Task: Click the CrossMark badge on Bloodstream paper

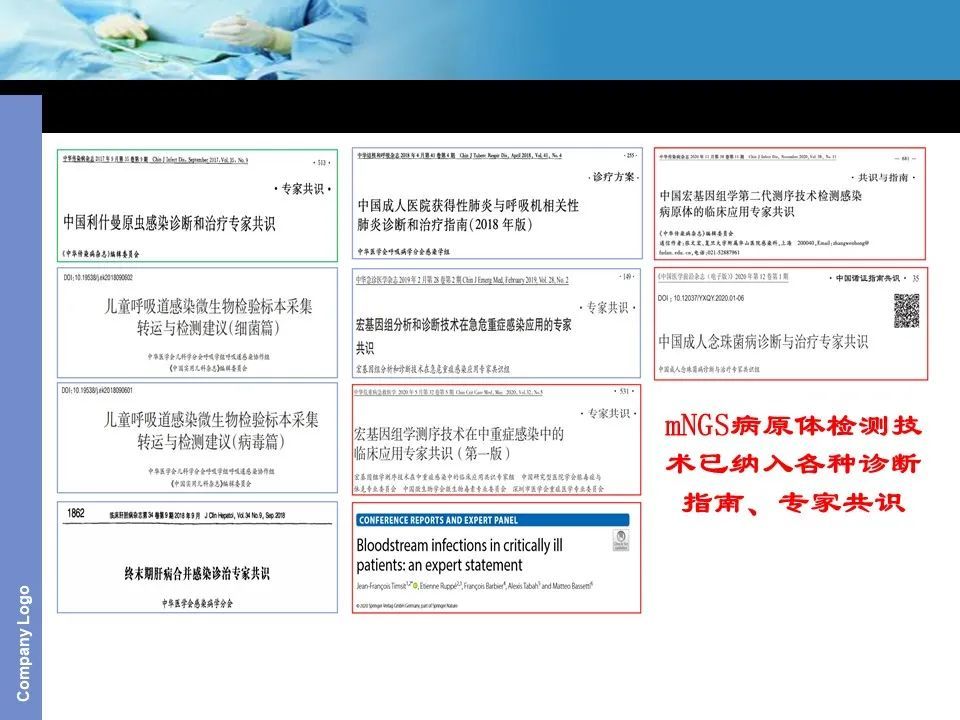Action: [x=621, y=541]
